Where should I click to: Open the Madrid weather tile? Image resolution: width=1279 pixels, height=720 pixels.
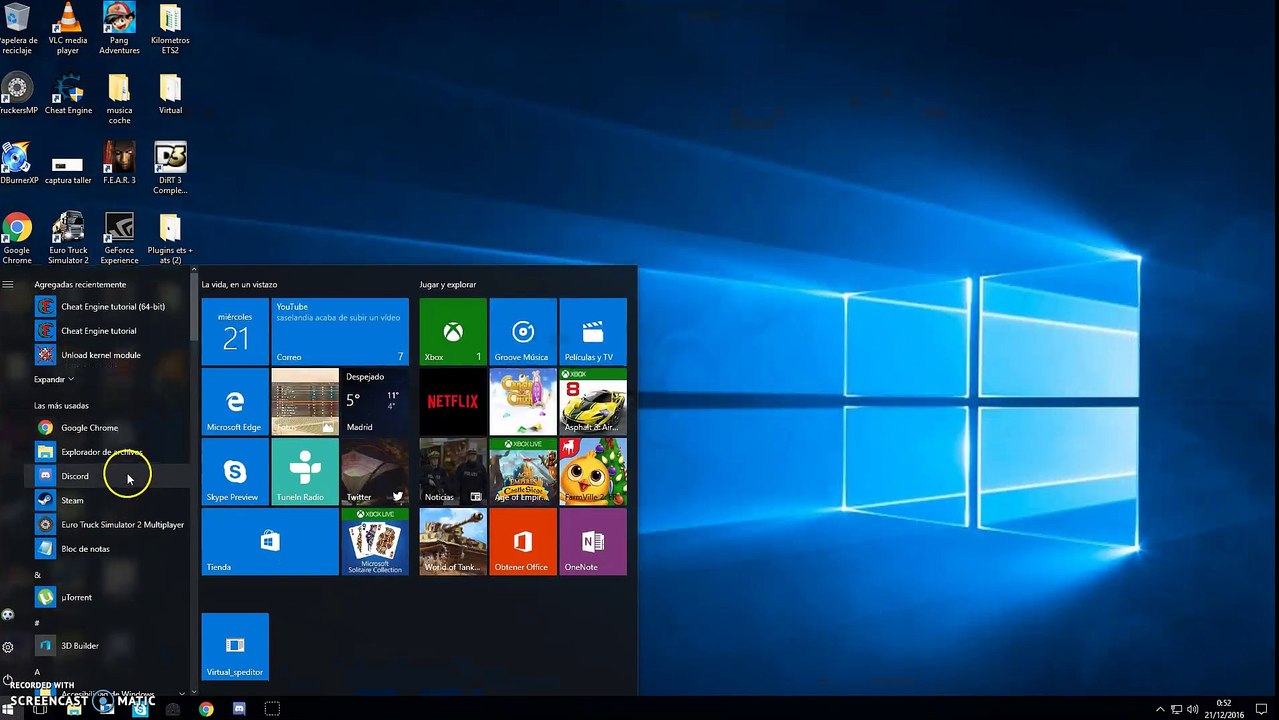click(375, 402)
